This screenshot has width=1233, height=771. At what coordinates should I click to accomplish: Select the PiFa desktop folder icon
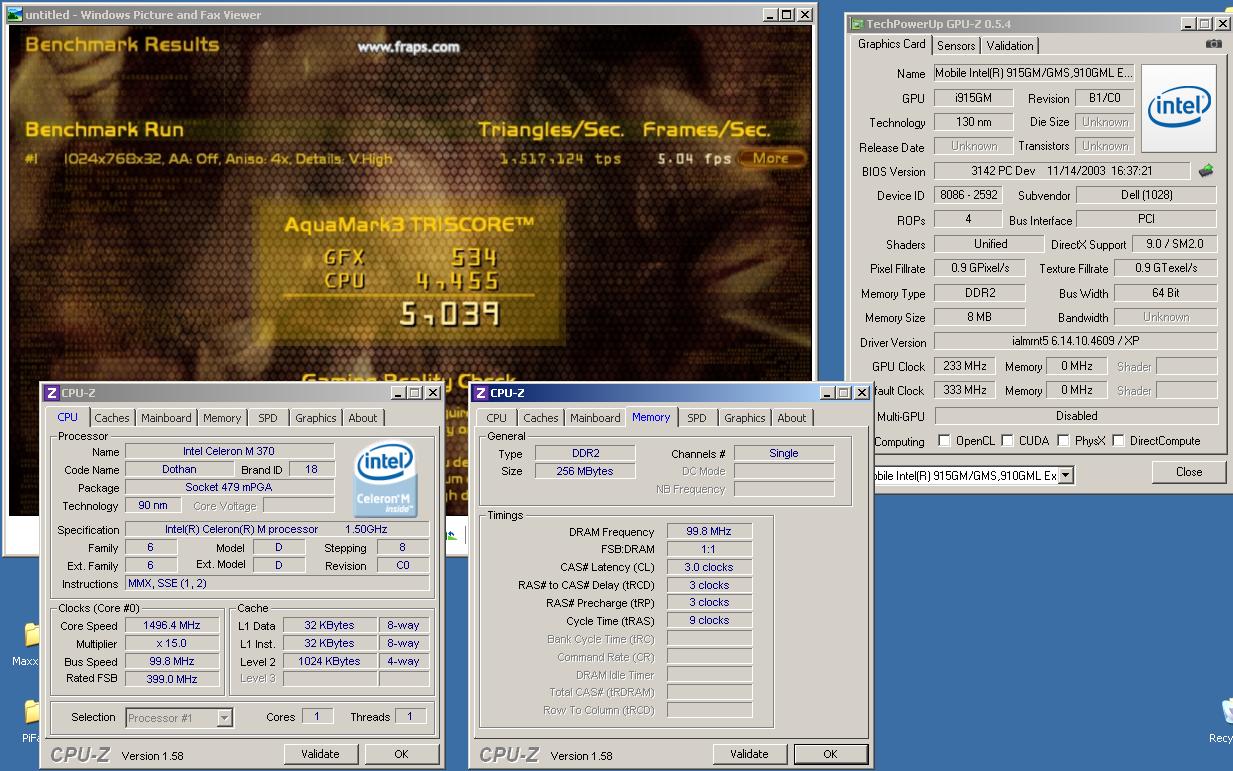31,711
